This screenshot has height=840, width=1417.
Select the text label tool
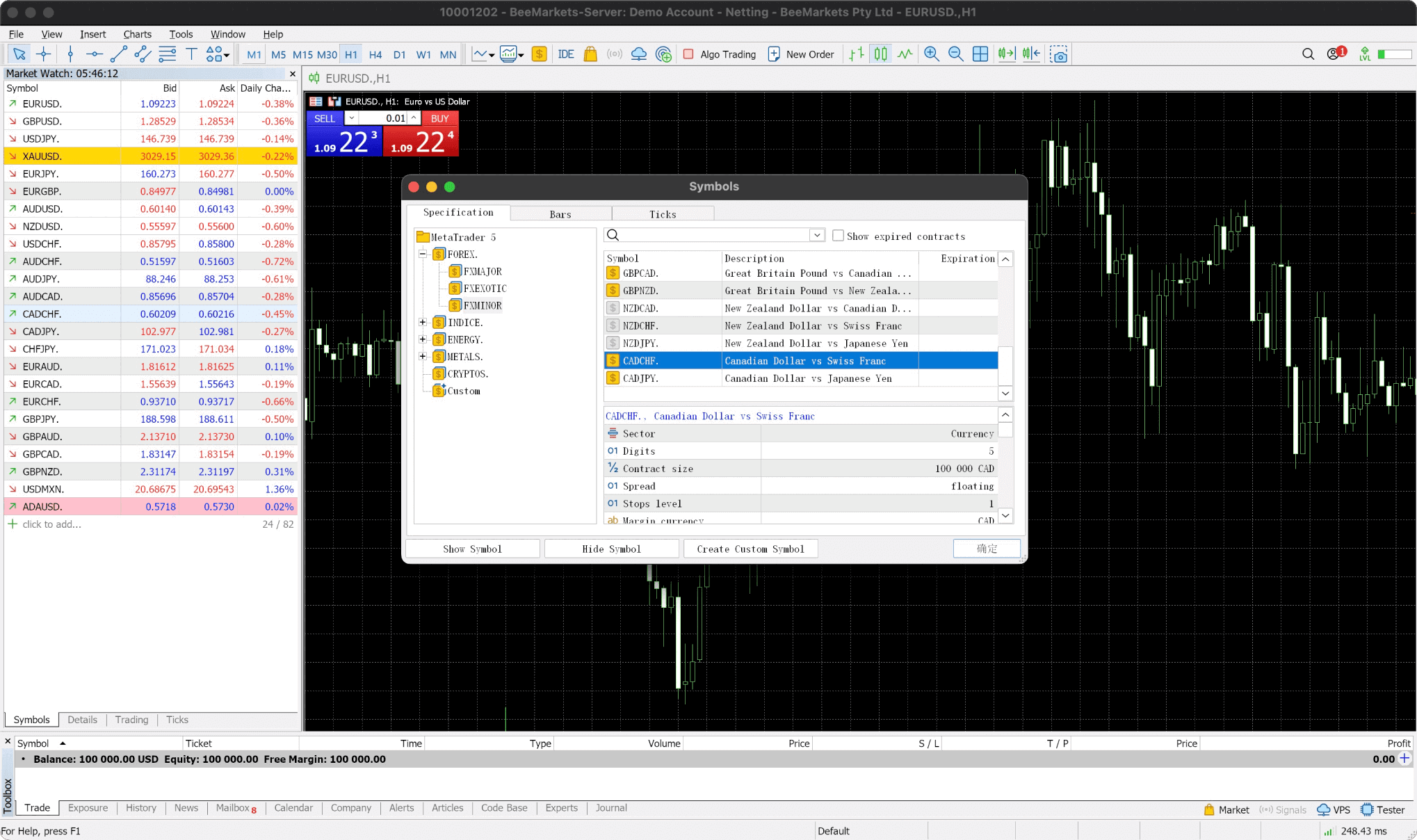191,54
